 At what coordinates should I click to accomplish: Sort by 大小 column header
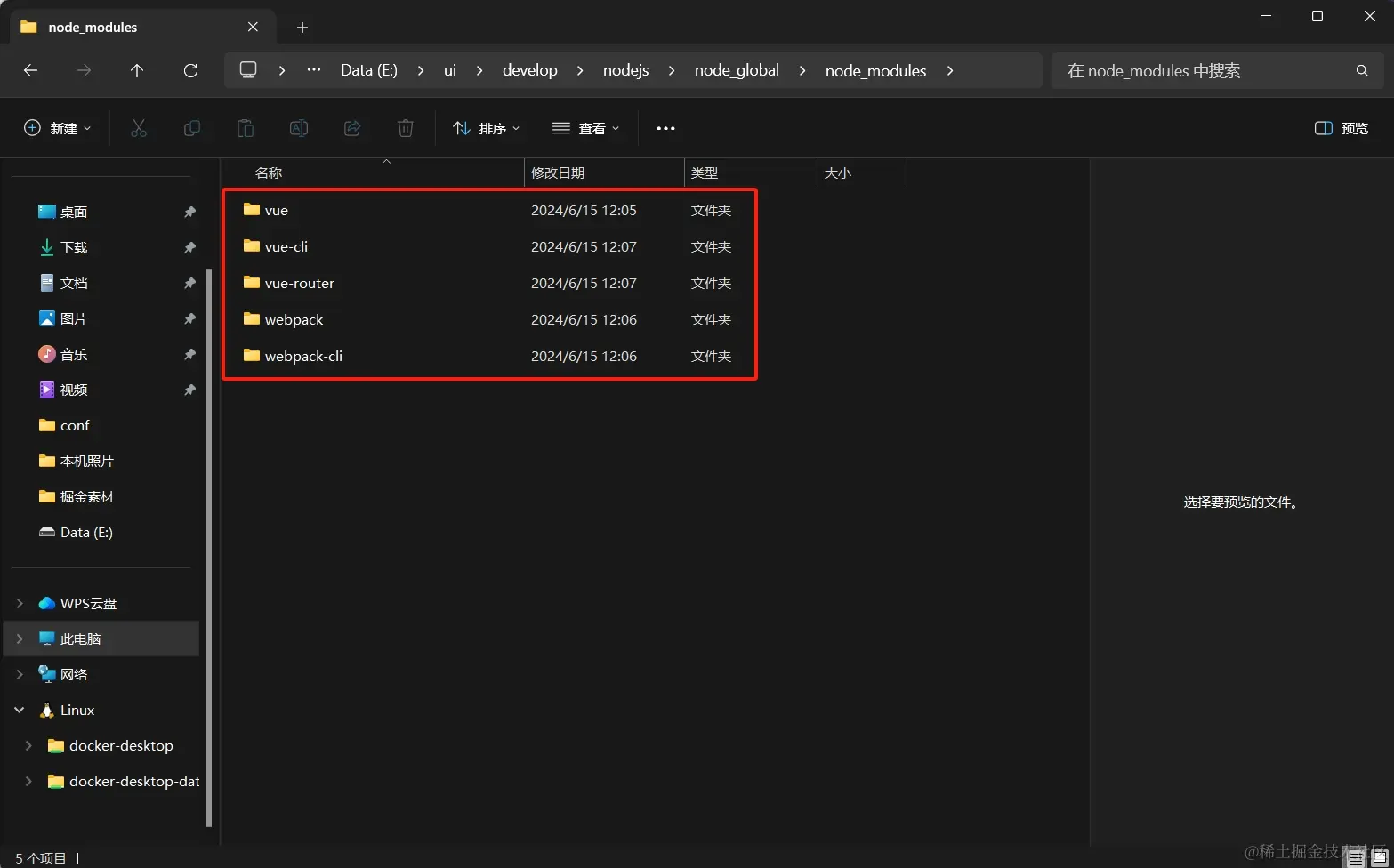pos(862,173)
